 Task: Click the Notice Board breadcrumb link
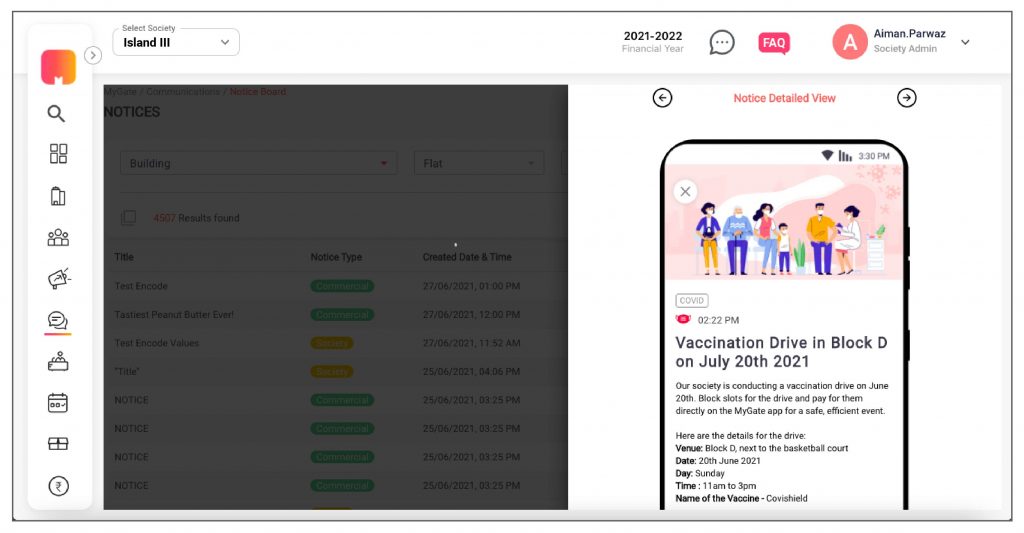click(x=257, y=91)
